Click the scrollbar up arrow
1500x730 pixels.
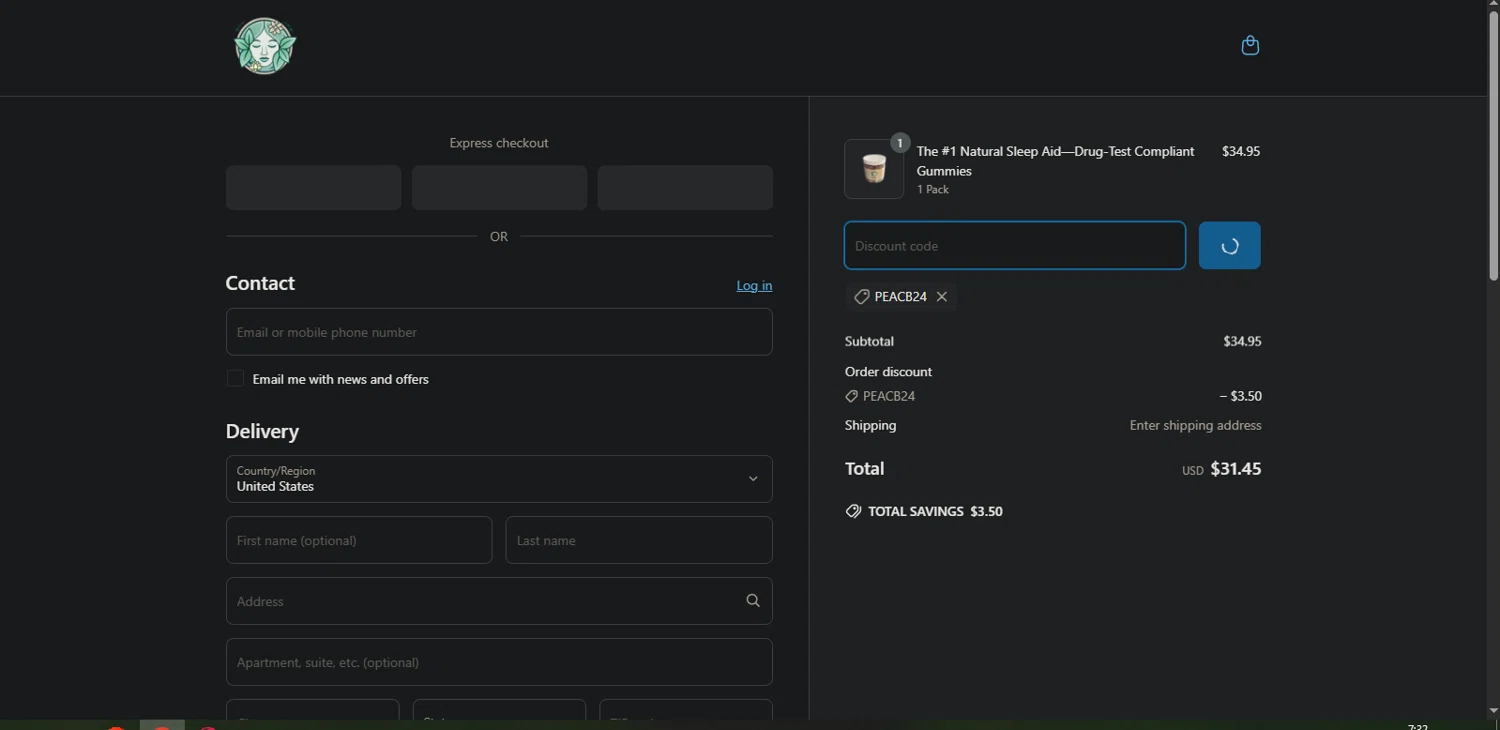1494,5
